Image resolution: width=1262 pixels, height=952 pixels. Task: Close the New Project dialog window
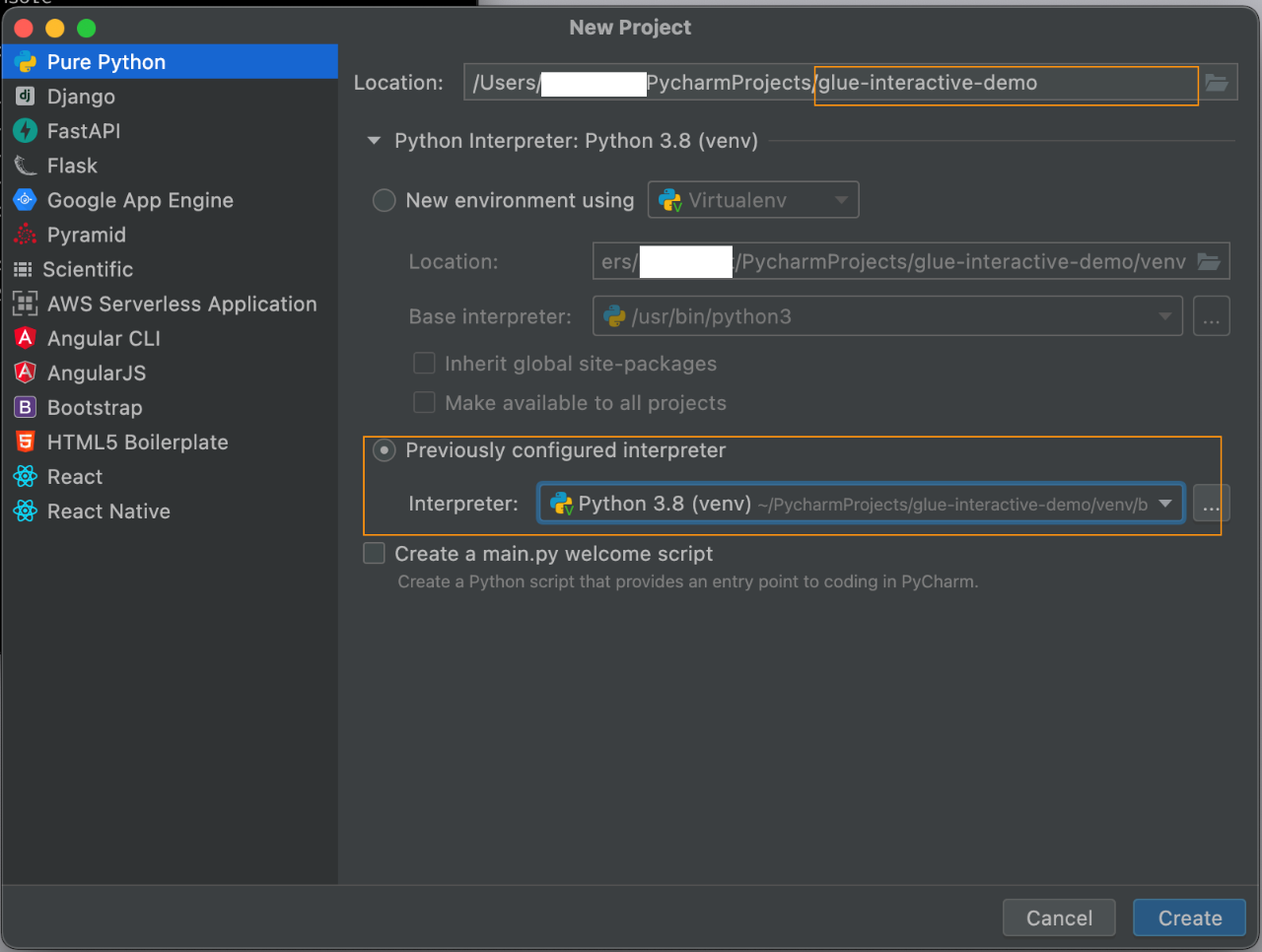click(24, 28)
